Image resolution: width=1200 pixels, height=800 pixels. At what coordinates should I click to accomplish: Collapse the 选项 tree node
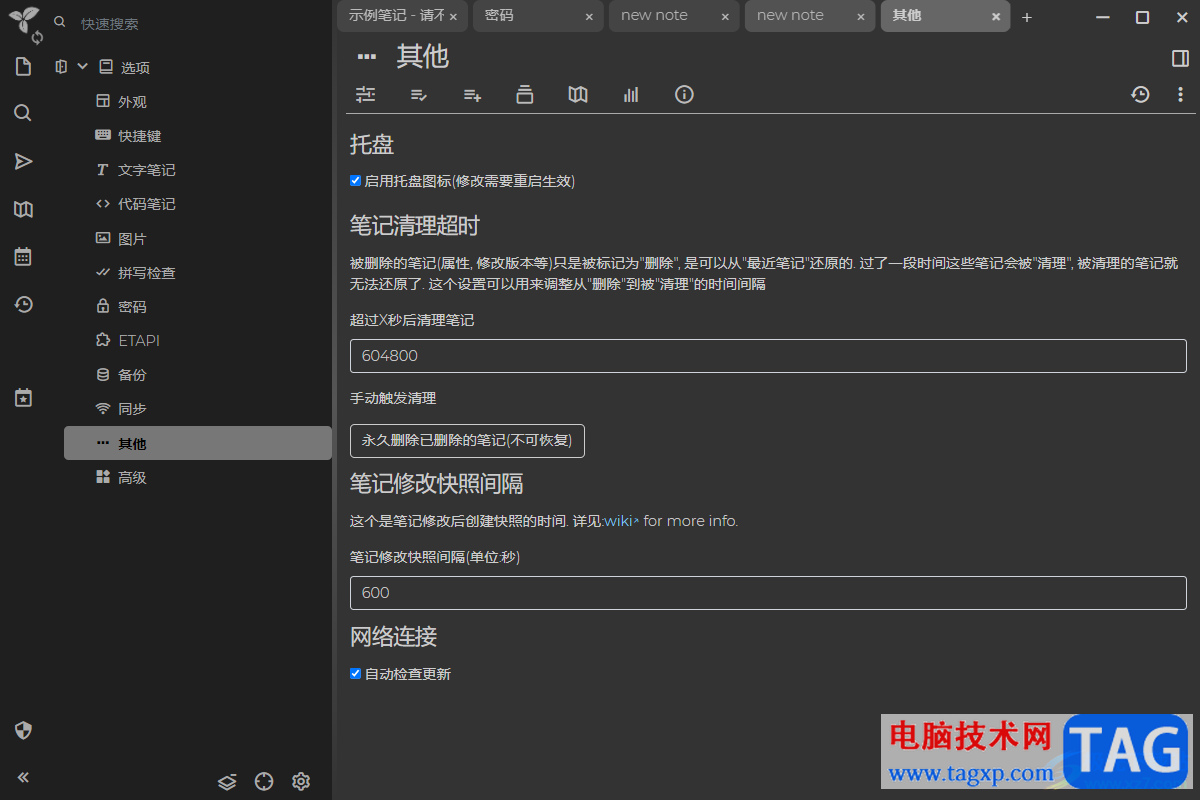83,67
